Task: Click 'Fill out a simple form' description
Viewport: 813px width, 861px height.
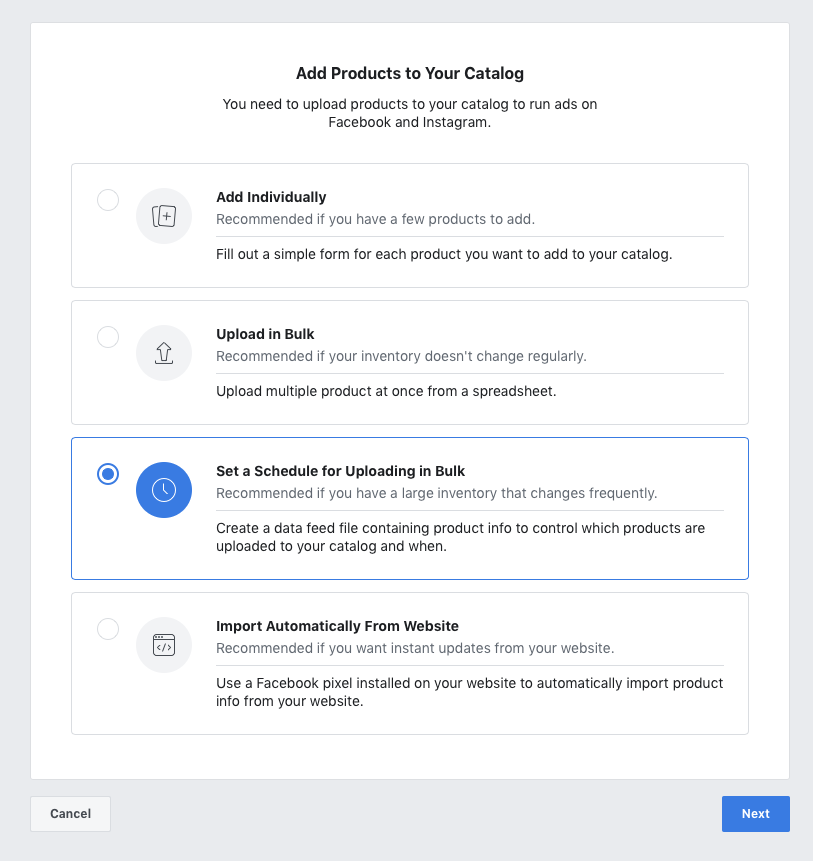Action: click(x=444, y=254)
